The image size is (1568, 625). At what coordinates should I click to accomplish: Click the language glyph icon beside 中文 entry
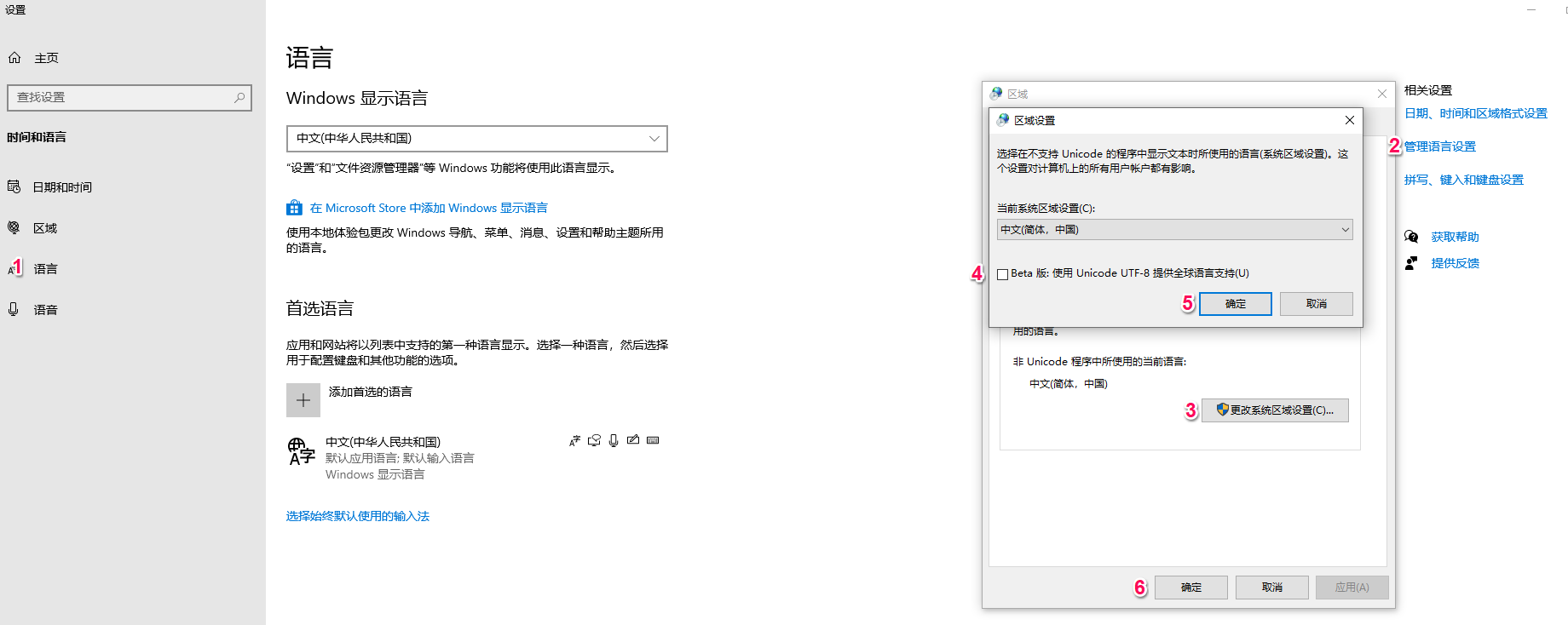point(302,450)
